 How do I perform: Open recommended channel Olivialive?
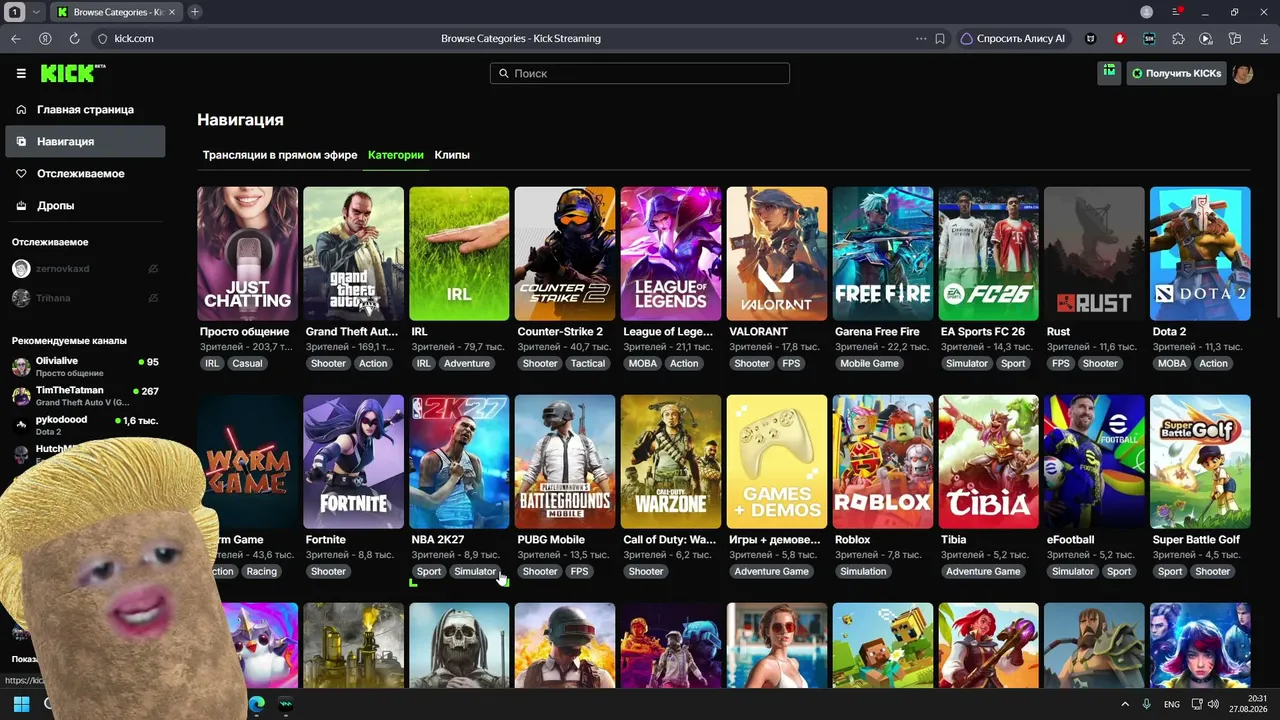pos(85,366)
